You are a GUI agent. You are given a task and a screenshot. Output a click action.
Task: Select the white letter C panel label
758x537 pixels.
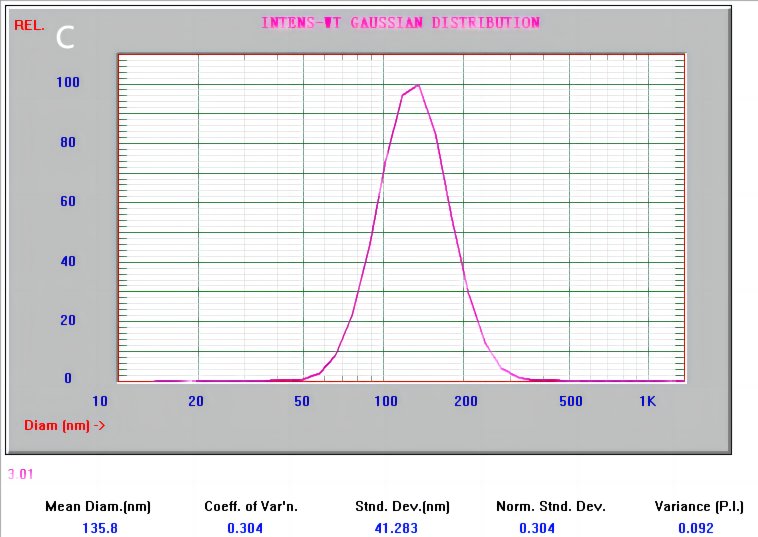(66, 38)
